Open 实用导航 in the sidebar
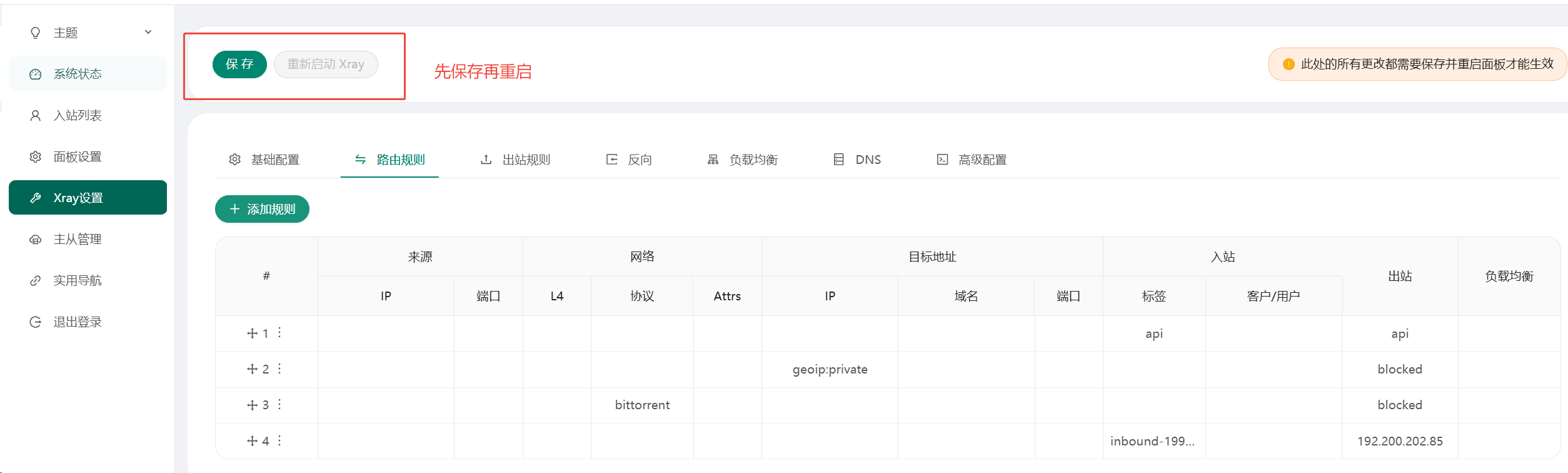Screen dimensions: 1568x473 (x=88, y=280)
